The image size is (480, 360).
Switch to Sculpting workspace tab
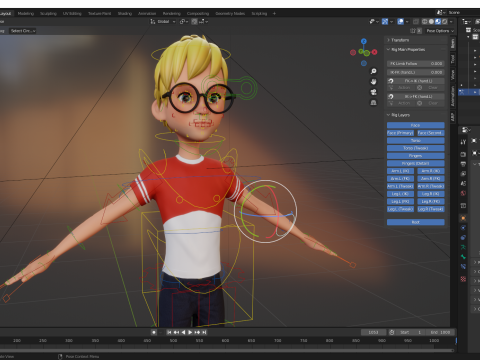[x=48, y=14]
